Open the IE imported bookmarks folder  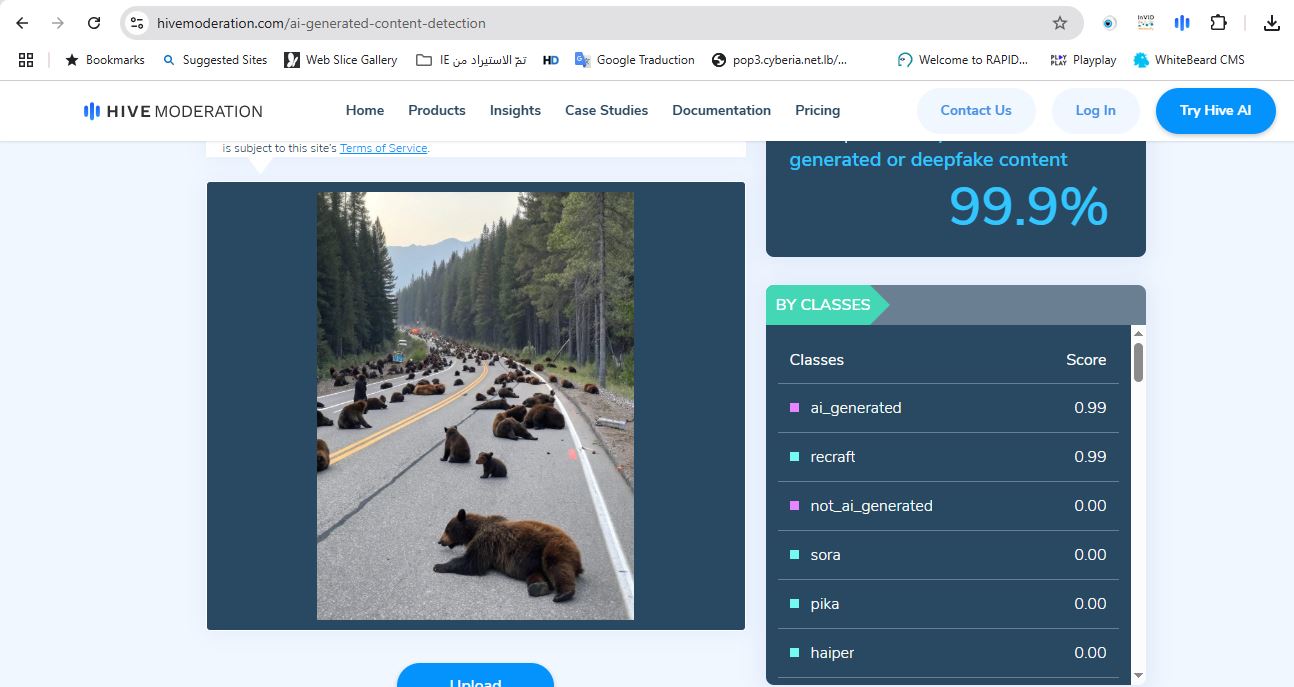470,60
